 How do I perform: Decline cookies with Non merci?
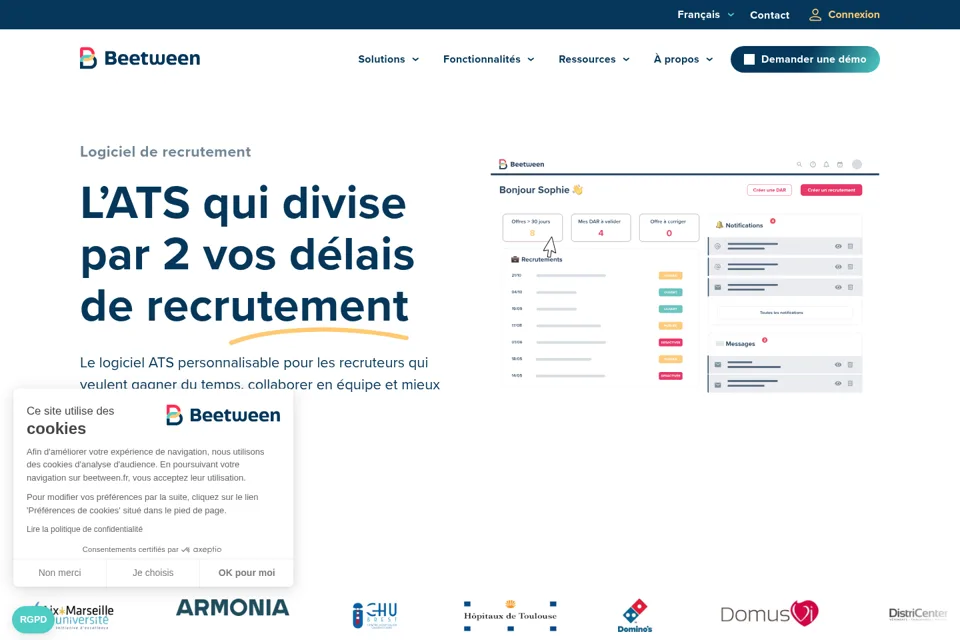[59, 573]
